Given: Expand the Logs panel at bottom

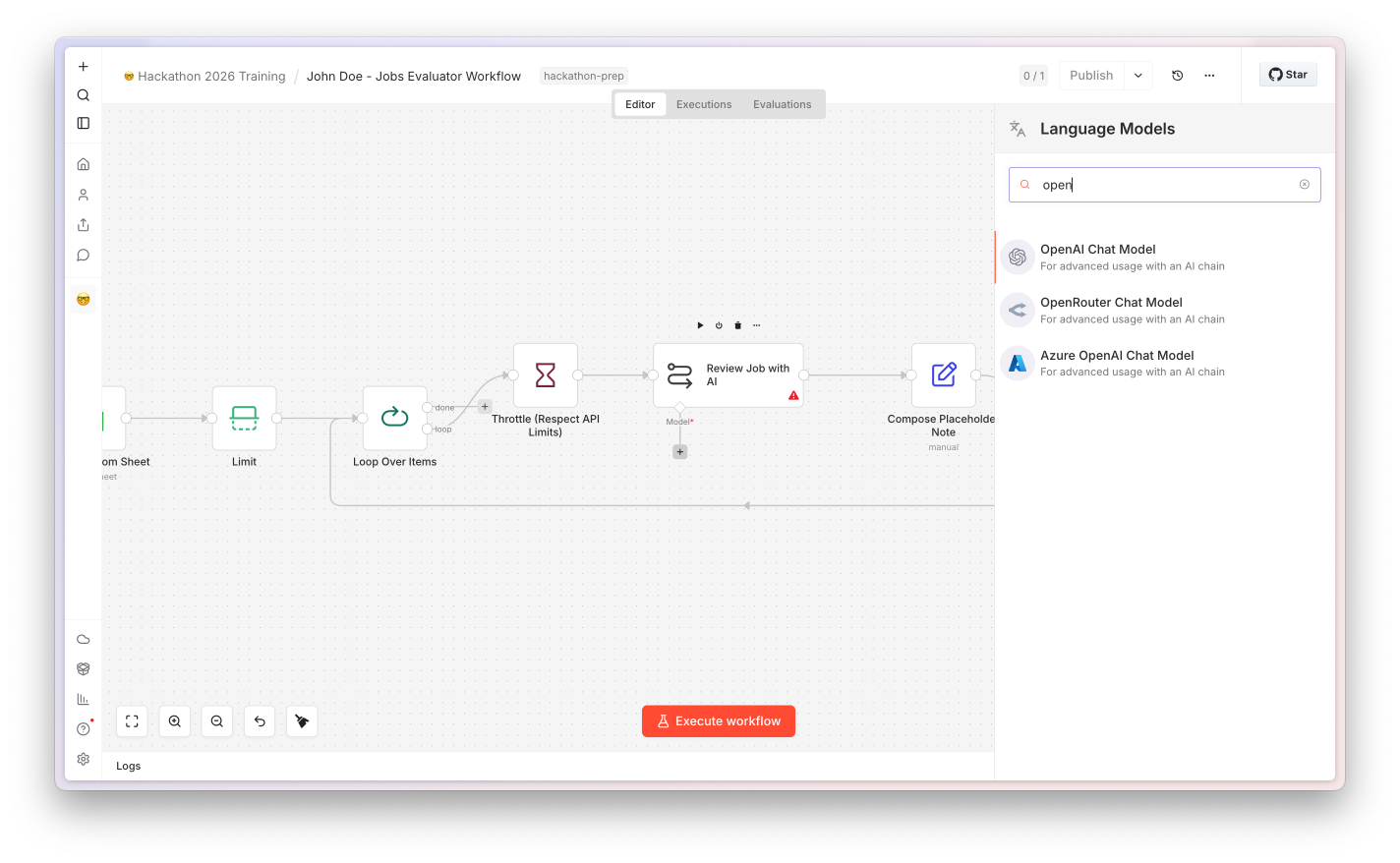Looking at the screenshot, I should pos(129,766).
